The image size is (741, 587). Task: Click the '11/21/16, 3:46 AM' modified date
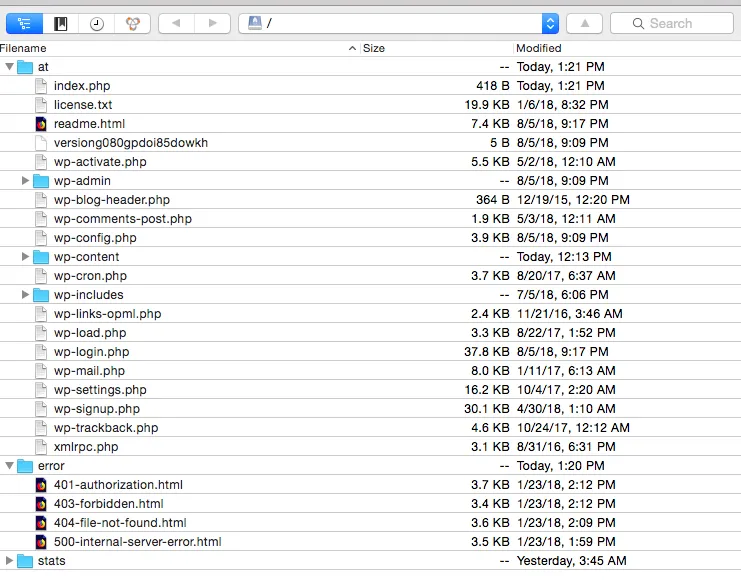coord(569,313)
